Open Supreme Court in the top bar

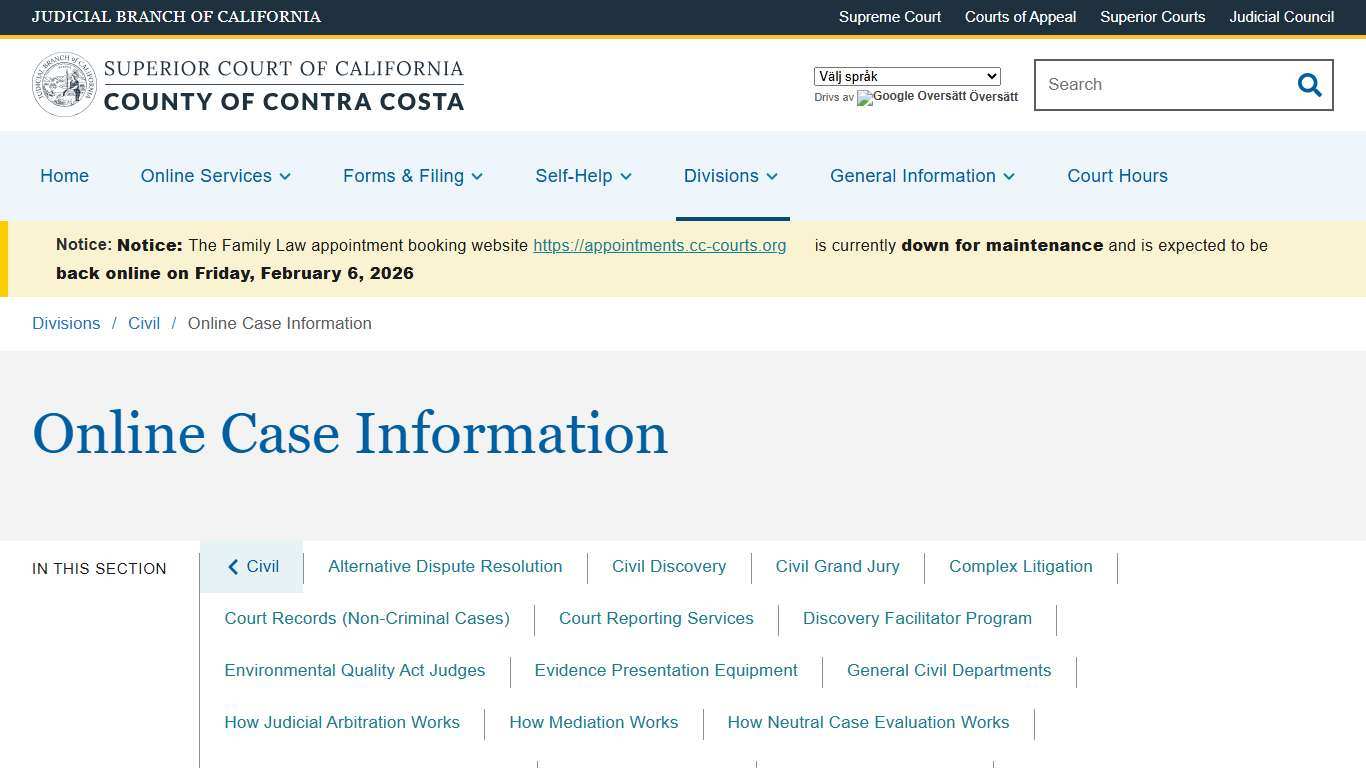pyautogui.click(x=889, y=17)
